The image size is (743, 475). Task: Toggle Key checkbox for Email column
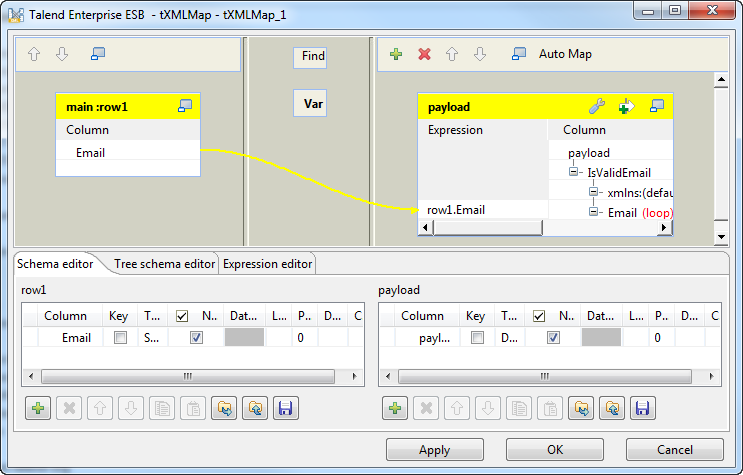[120, 338]
